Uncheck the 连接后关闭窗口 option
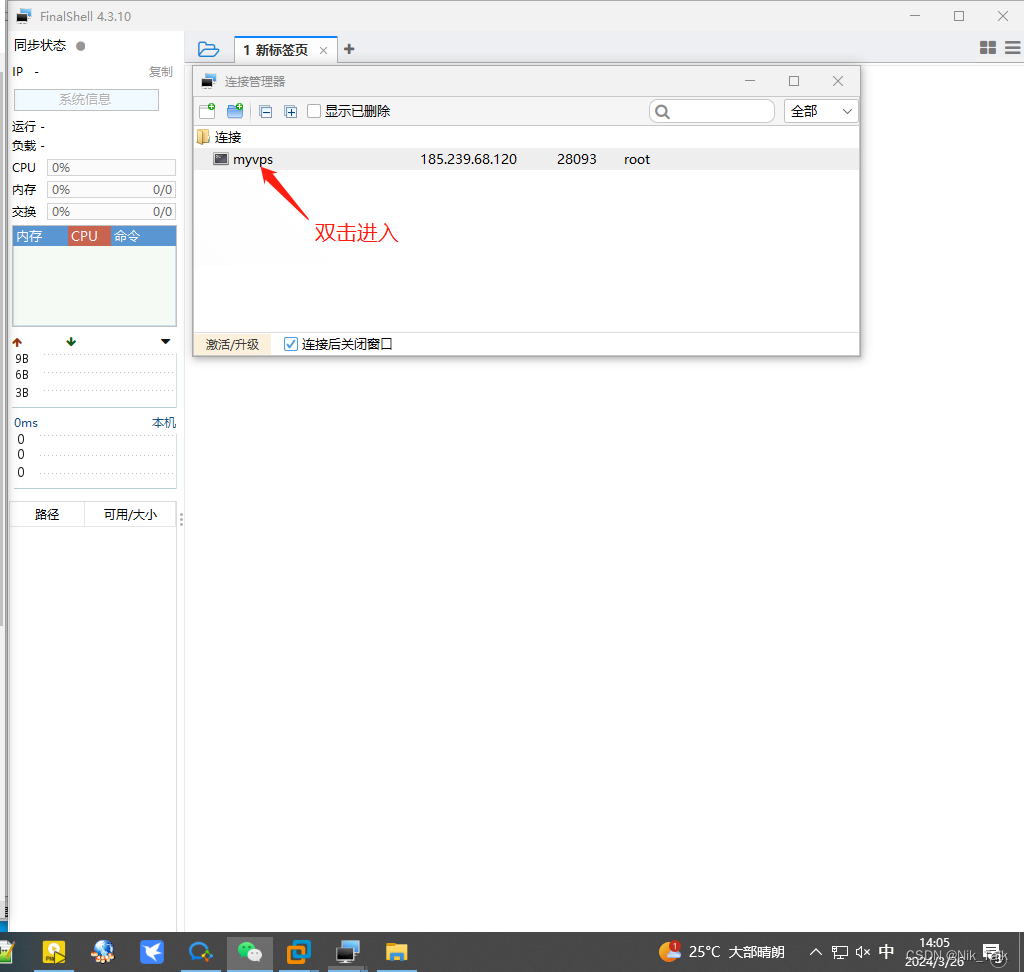Image resolution: width=1024 pixels, height=972 pixels. (x=290, y=343)
